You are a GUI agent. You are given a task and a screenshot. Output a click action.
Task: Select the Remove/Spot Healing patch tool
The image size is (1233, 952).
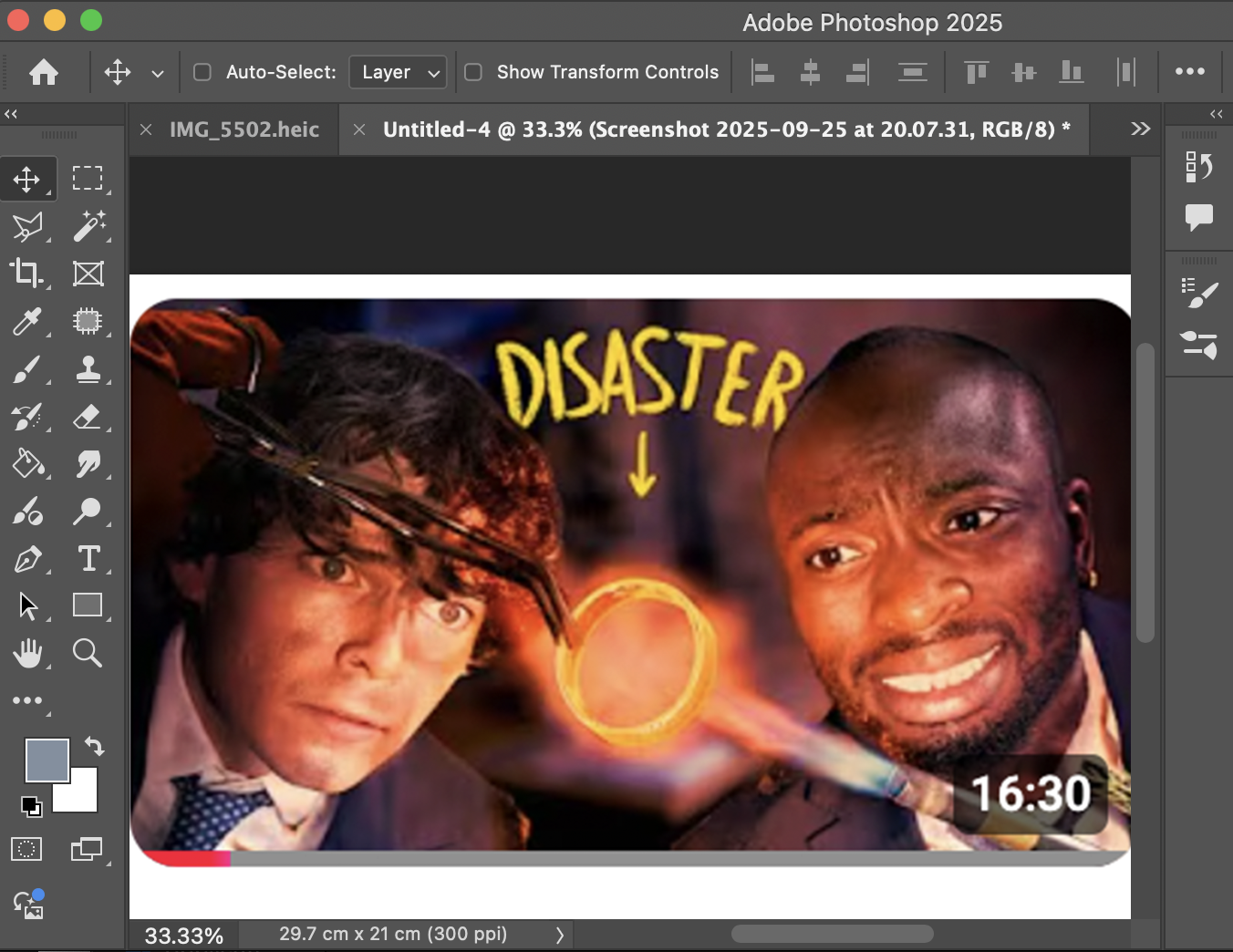pos(88,321)
